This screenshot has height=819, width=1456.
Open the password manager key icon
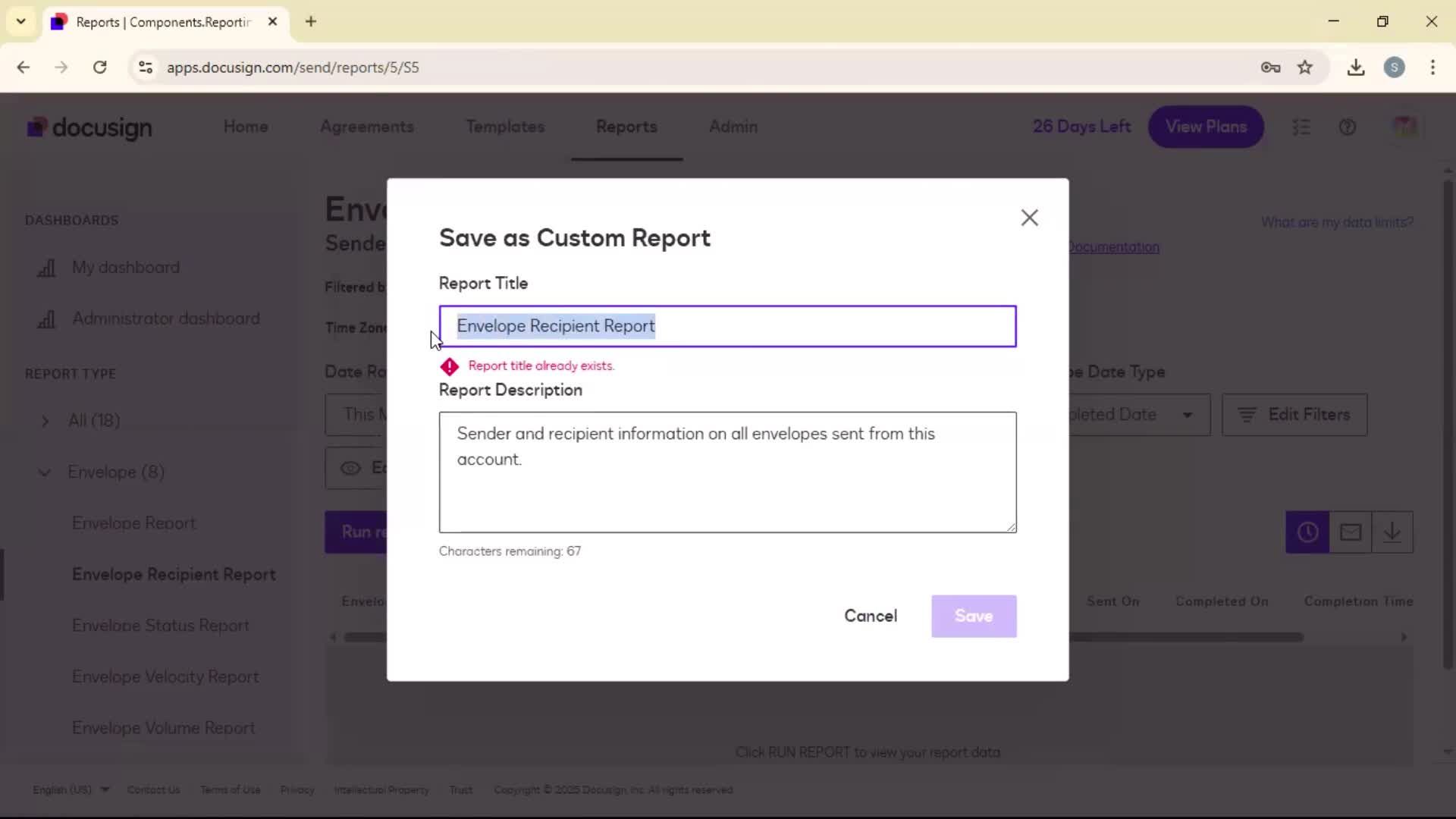1271,67
